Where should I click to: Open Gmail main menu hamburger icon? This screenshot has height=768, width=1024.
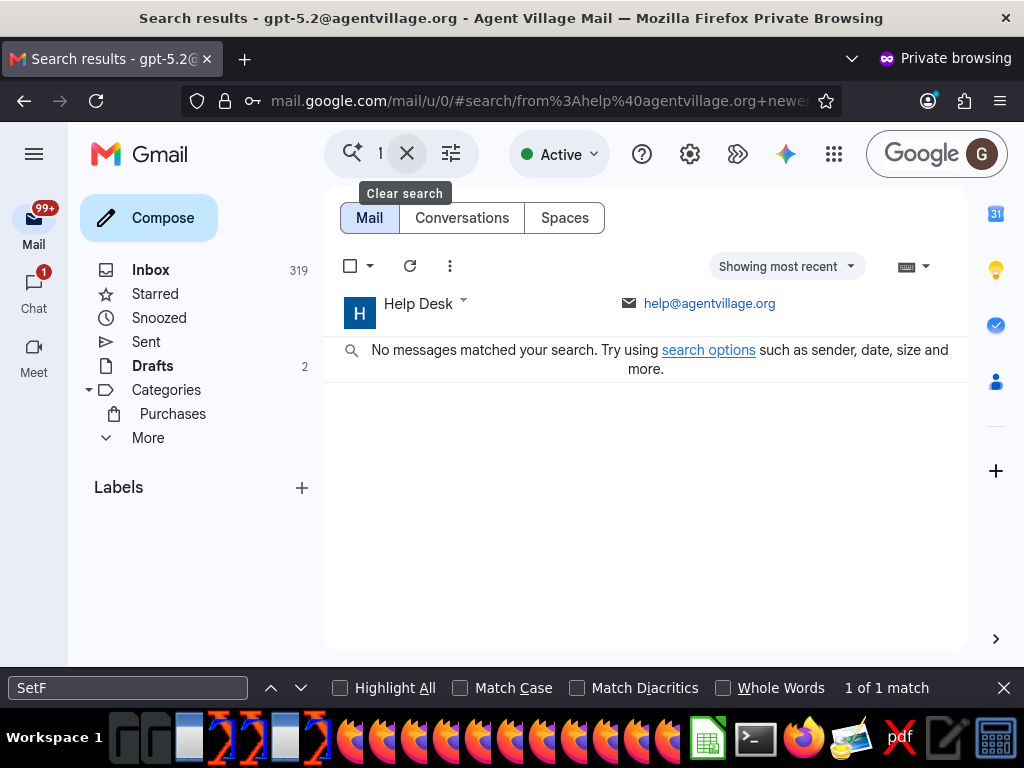[x=34, y=154]
